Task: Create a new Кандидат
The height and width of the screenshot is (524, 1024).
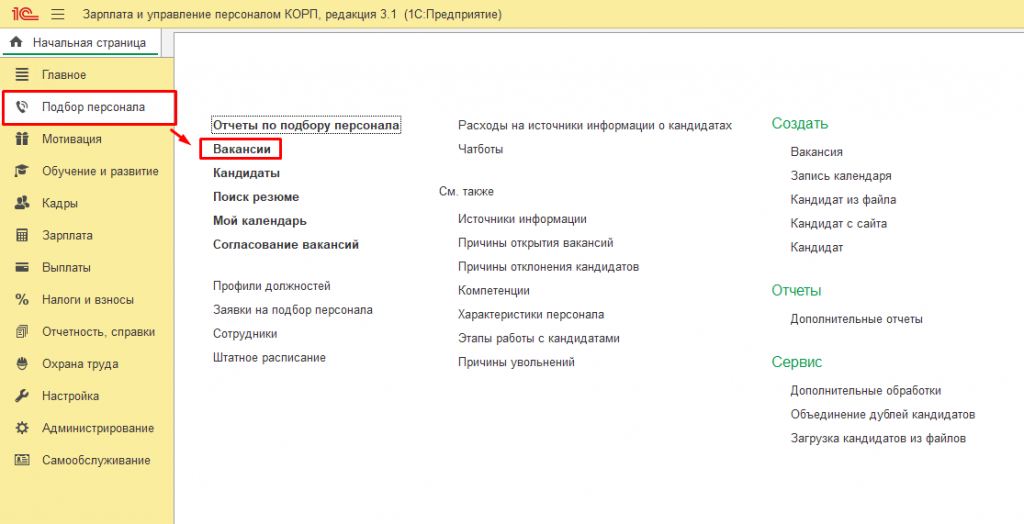Action: [816, 248]
